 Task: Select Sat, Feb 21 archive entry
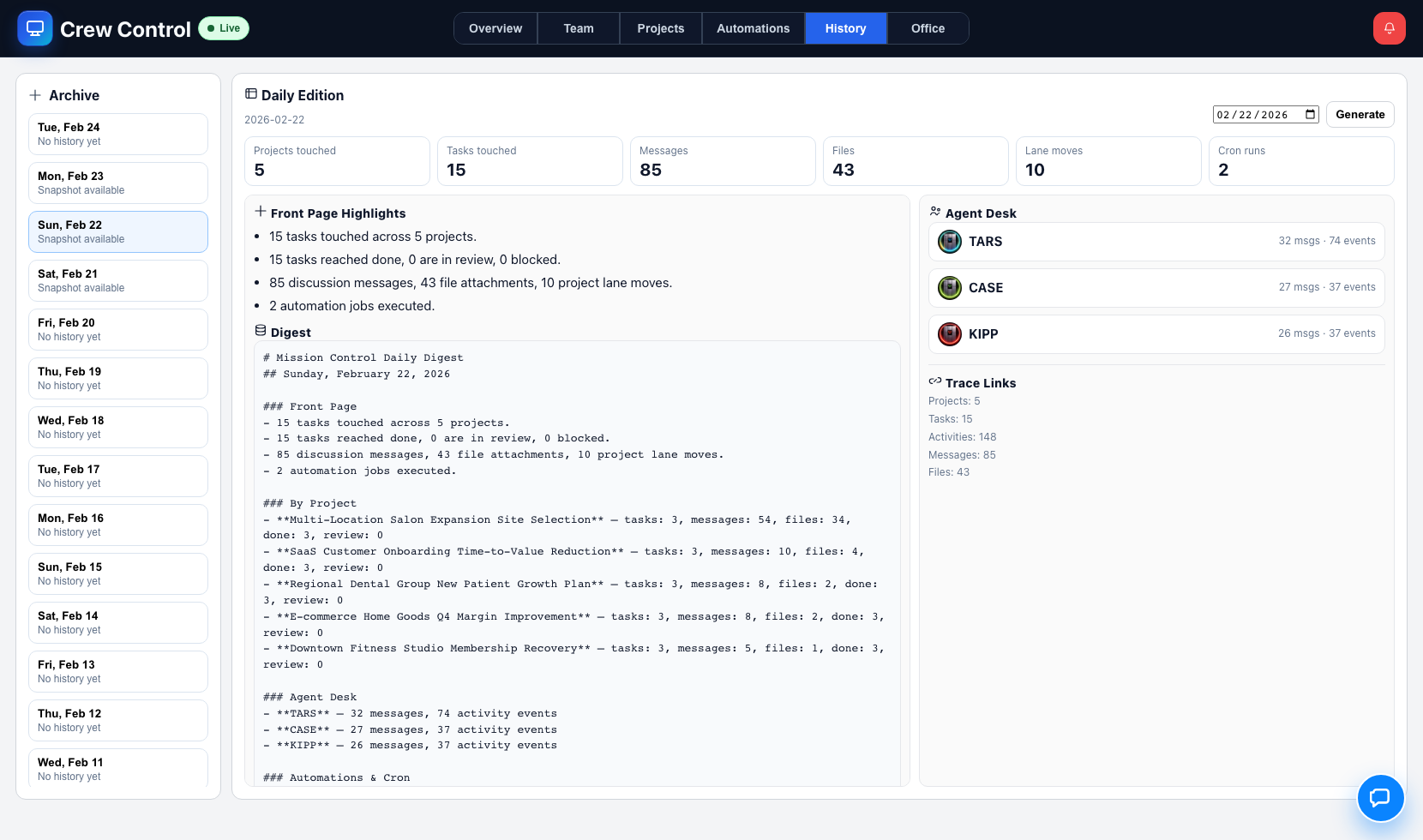coord(118,280)
